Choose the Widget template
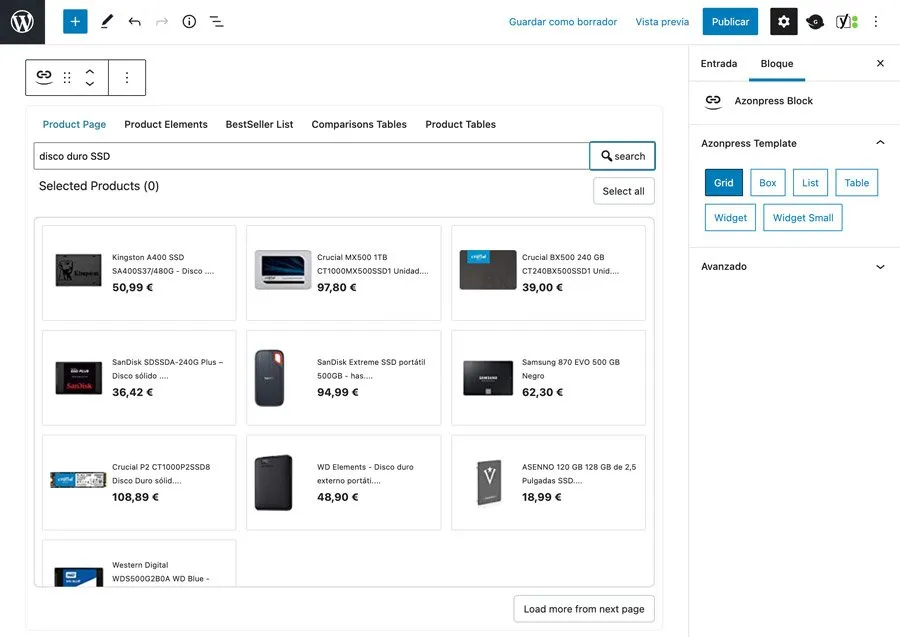This screenshot has height=637, width=900. (x=730, y=217)
